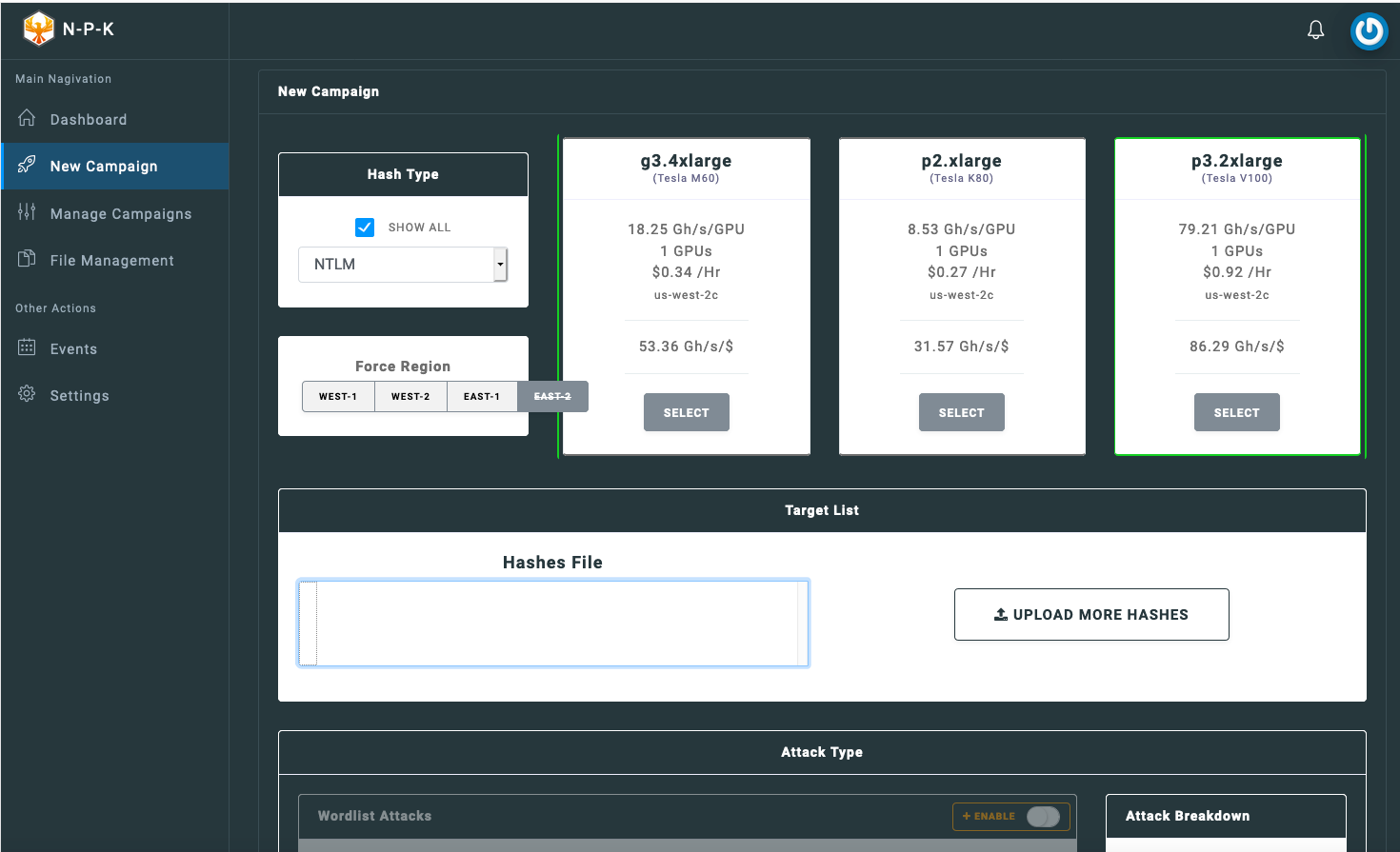The height and width of the screenshot is (852, 1400).
Task: Select the p3.2xlarge instance
Action: (1236, 413)
